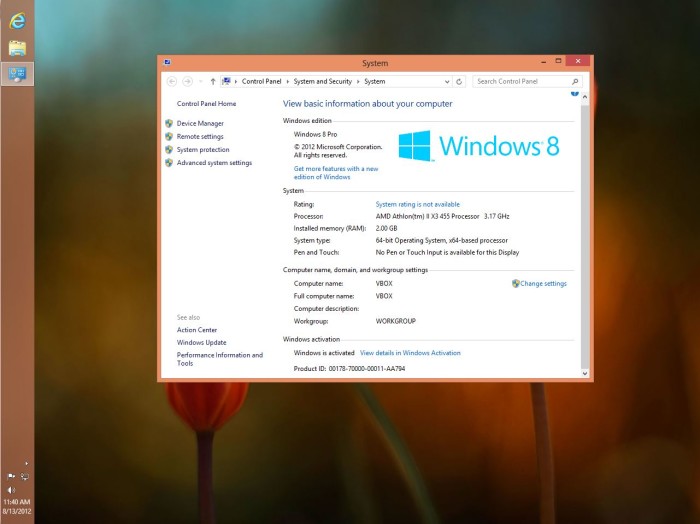Click the Product ID text

pyautogui.click(x=349, y=369)
